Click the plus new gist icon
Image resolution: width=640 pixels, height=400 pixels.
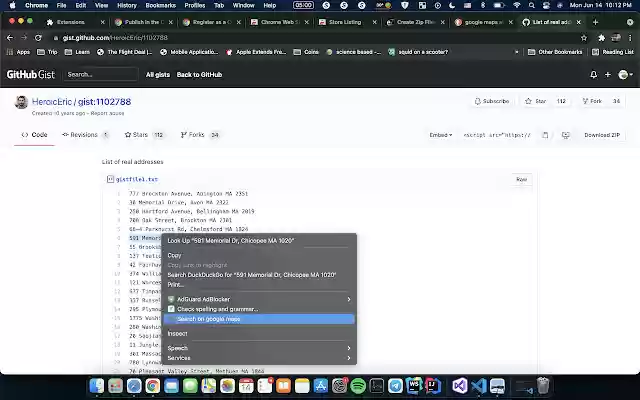tap(608, 75)
